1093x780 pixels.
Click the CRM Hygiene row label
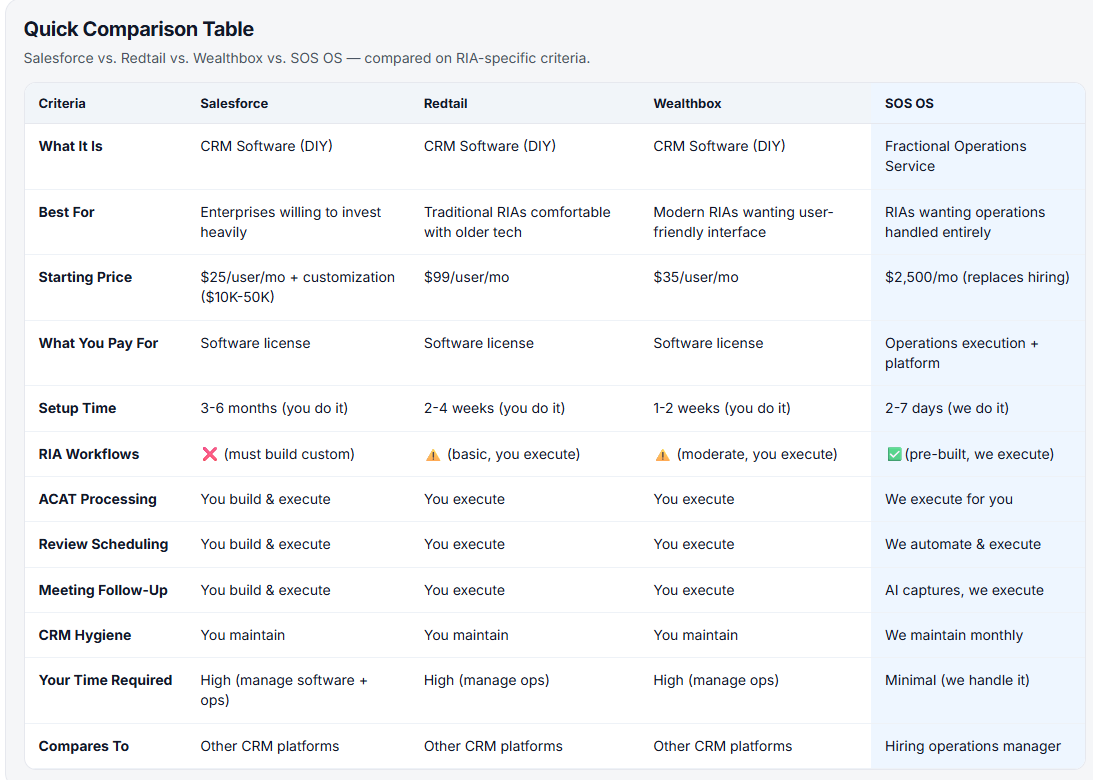pyautogui.click(x=85, y=635)
